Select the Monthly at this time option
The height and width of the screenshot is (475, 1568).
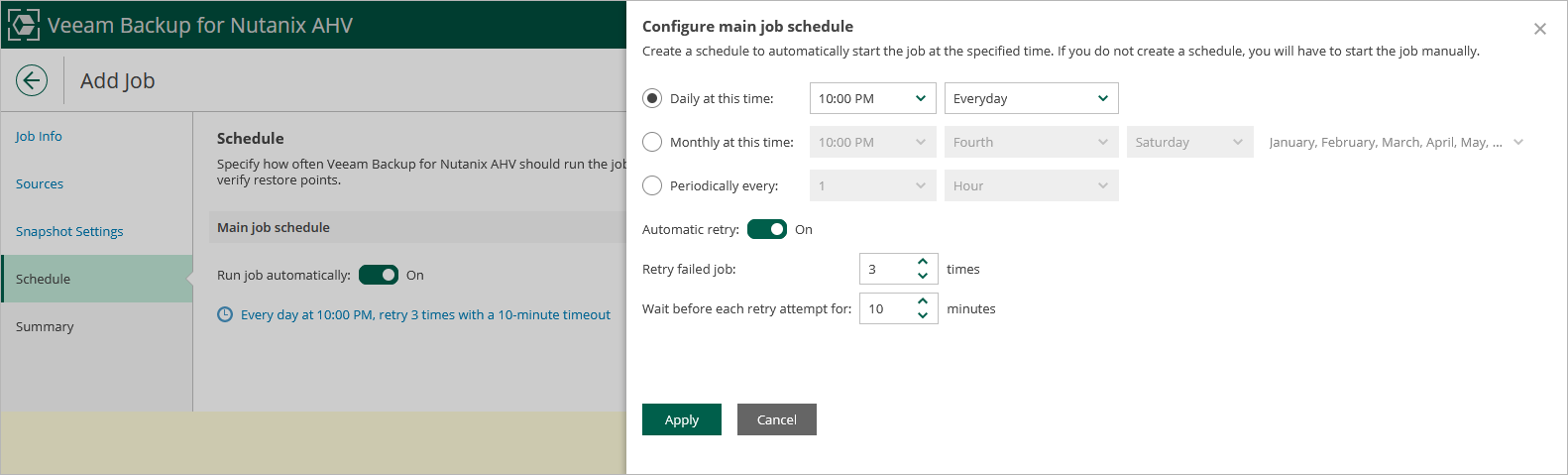[652, 142]
